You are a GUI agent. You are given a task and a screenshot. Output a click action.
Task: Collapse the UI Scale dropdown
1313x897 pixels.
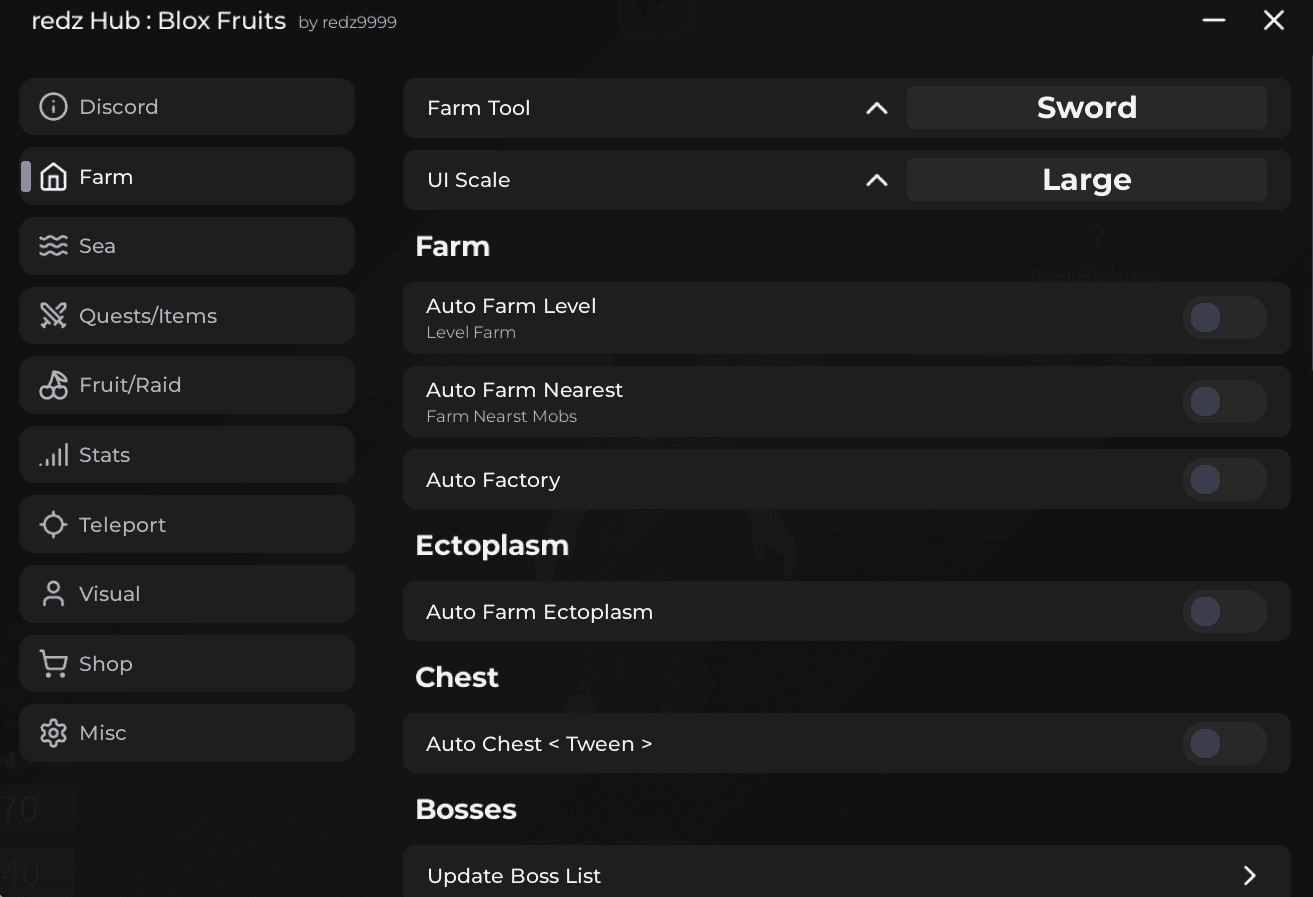point(877,181)
